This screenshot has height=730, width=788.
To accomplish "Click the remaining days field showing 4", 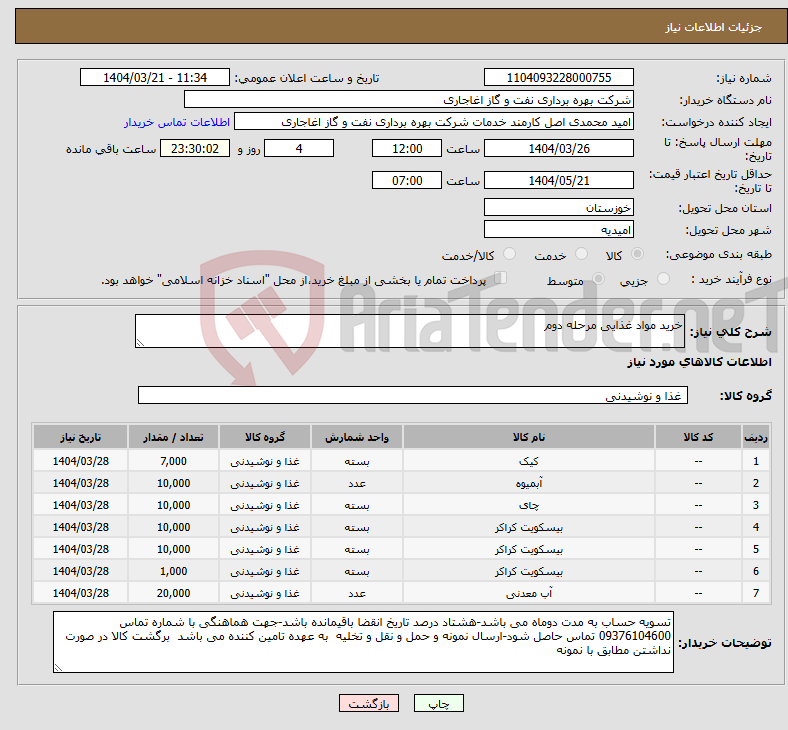I will [x=299, y=148].
